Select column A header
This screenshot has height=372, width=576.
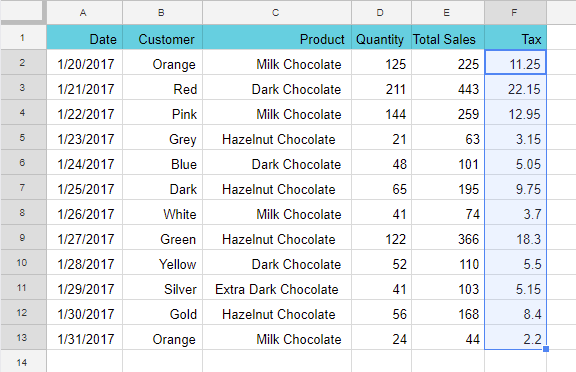(x=84, y=13)
